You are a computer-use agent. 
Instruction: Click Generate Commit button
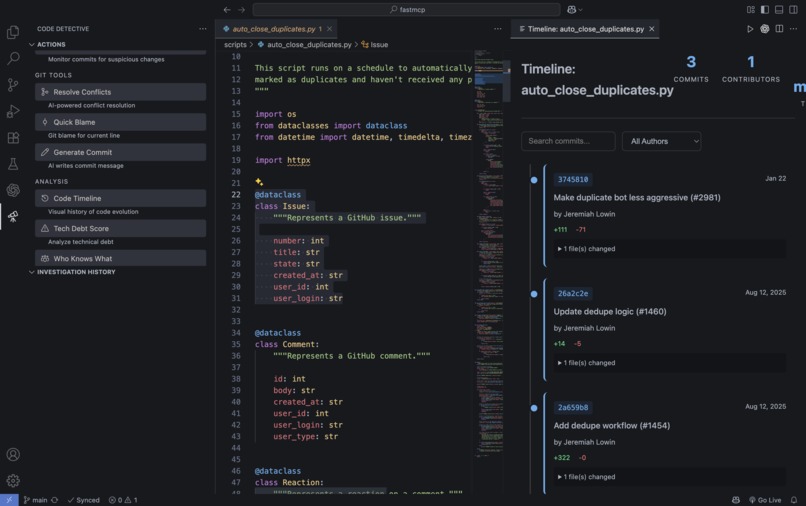point(120,152)
